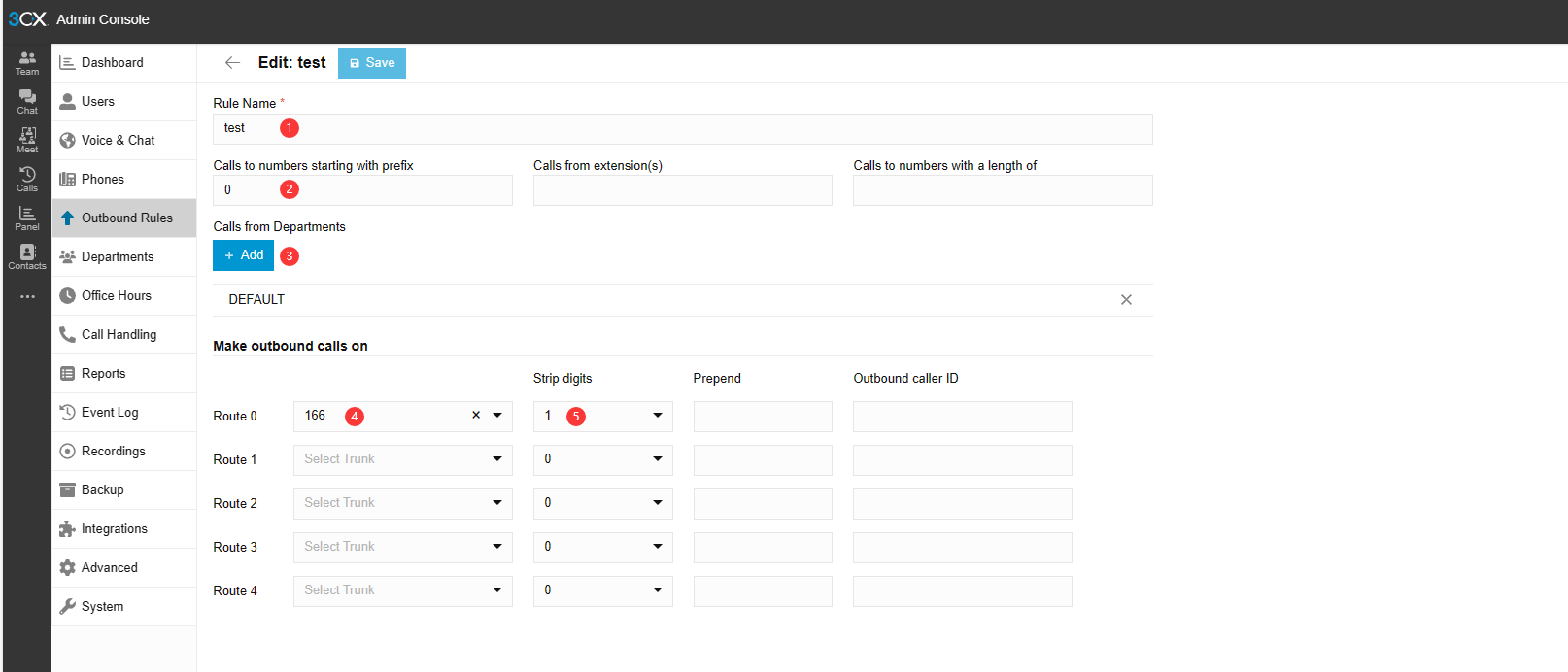Open the Calls history icon
The height and width of the screenshot is (672, 1568).
click(27, 180)
